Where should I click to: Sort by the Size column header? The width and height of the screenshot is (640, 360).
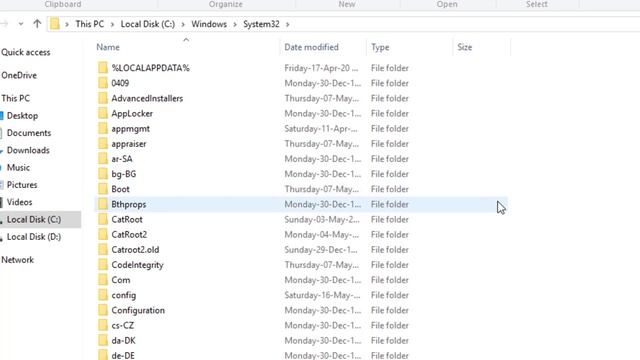click(464, 47)
